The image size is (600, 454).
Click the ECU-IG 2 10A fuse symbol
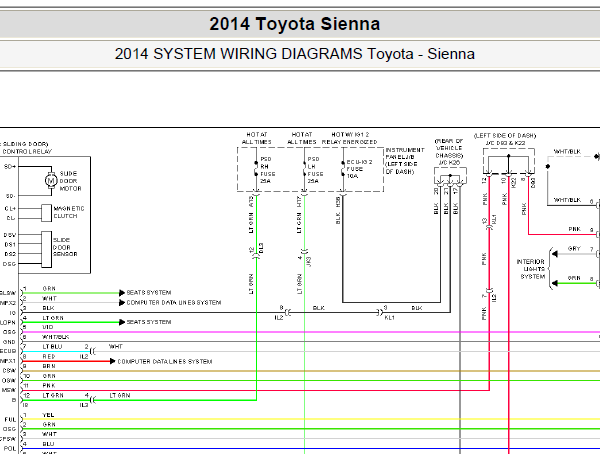(343, 168)
